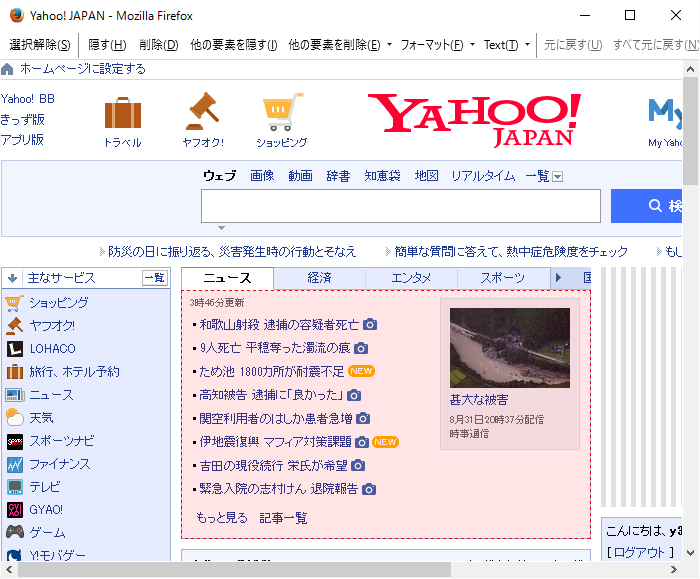
Task: Show more news tabs with right arrow
Action: coord(558,278)
